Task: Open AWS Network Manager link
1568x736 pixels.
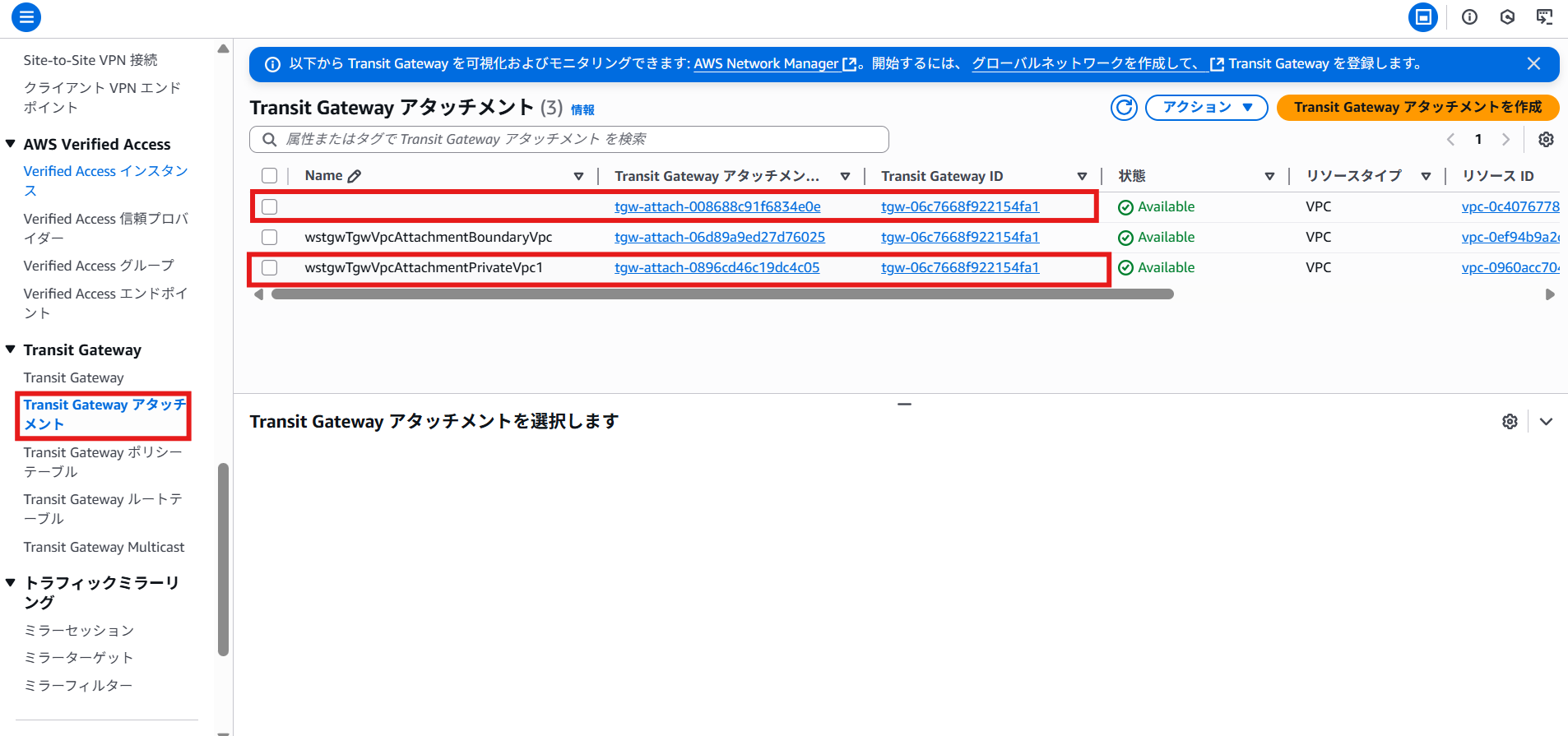Action: pyautogui.click(x=774, y=64)
